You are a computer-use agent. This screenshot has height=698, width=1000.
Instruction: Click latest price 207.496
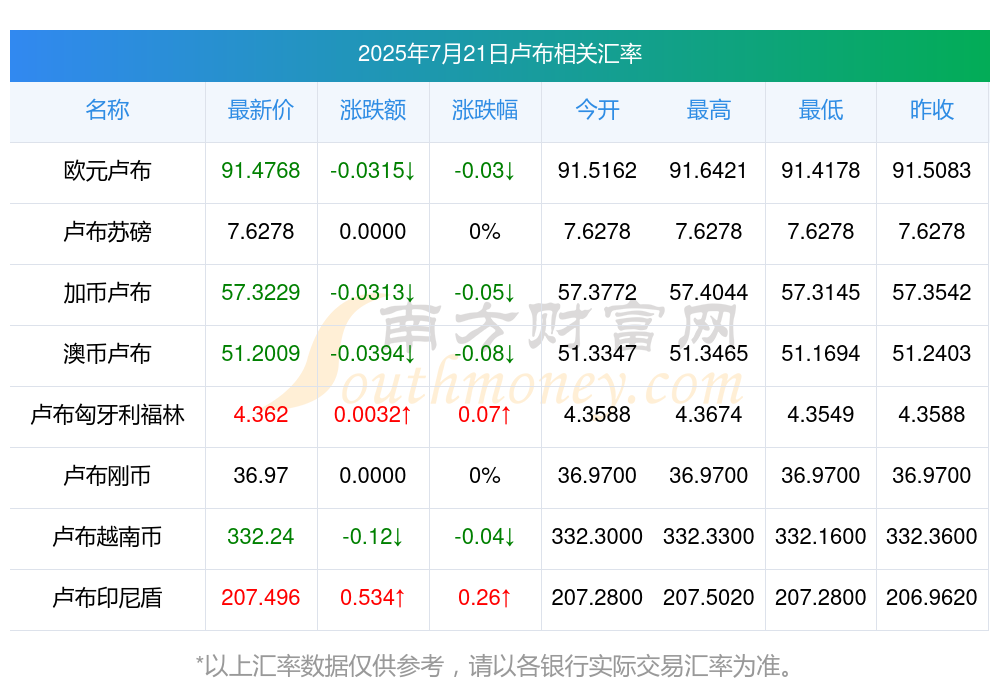pos(261,597)
